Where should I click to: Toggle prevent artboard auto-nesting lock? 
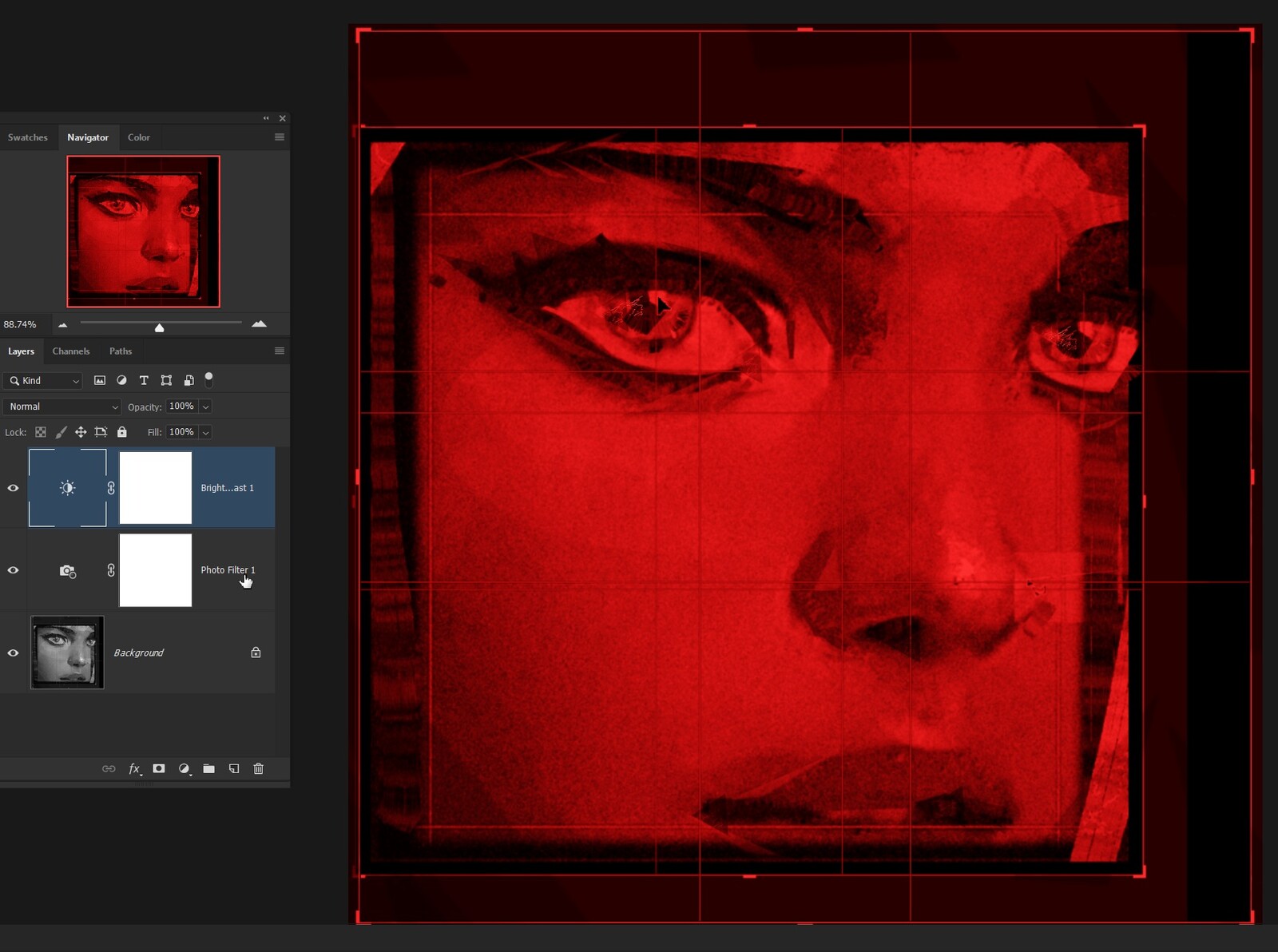101,432
